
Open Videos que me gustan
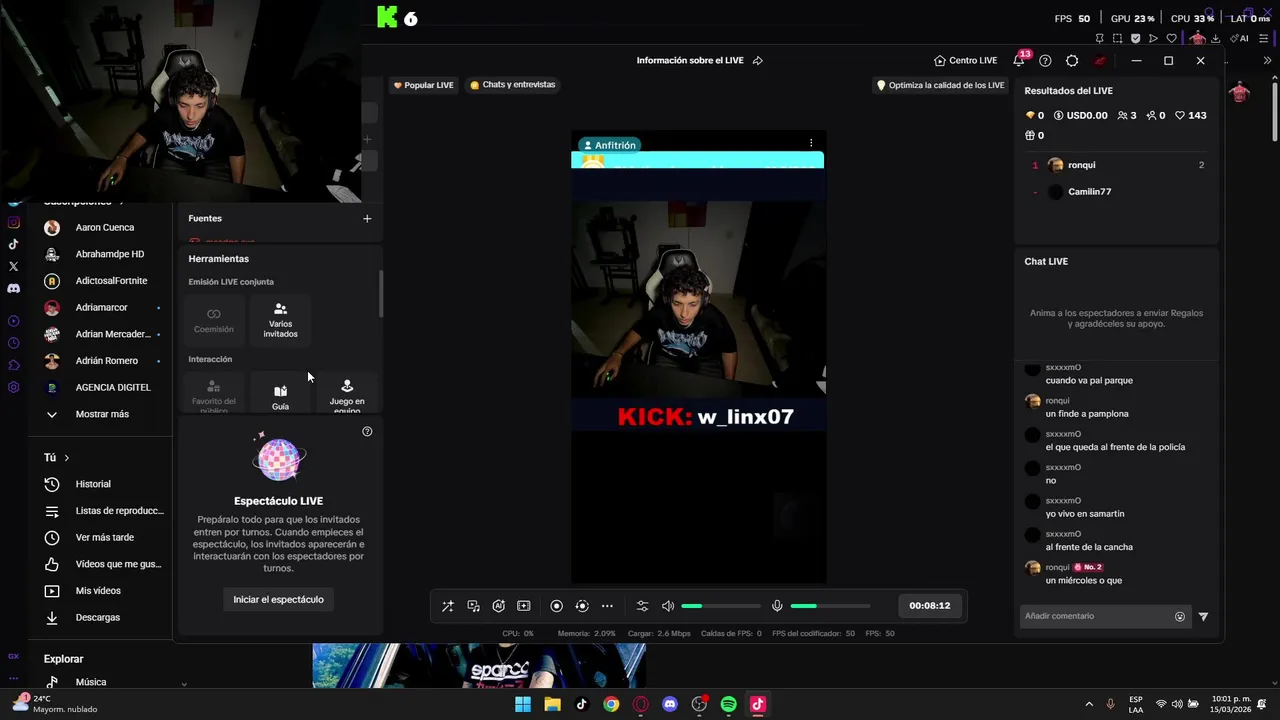coord(104,564)
